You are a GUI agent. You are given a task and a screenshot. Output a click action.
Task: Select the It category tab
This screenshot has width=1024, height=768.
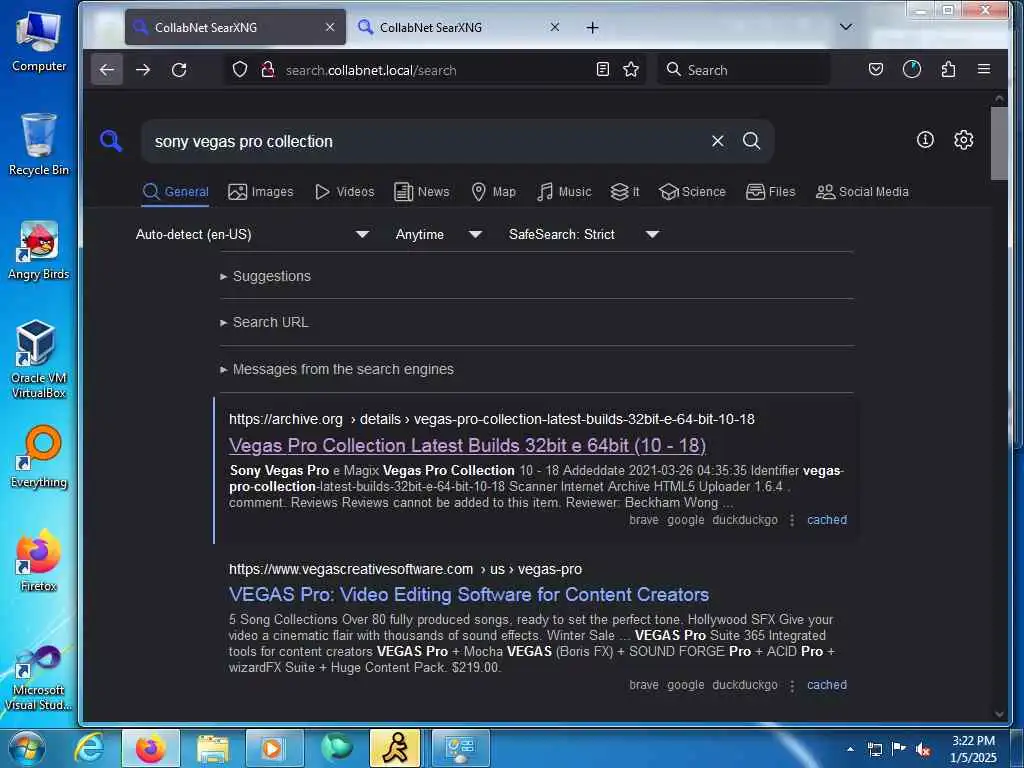[625, 192]
